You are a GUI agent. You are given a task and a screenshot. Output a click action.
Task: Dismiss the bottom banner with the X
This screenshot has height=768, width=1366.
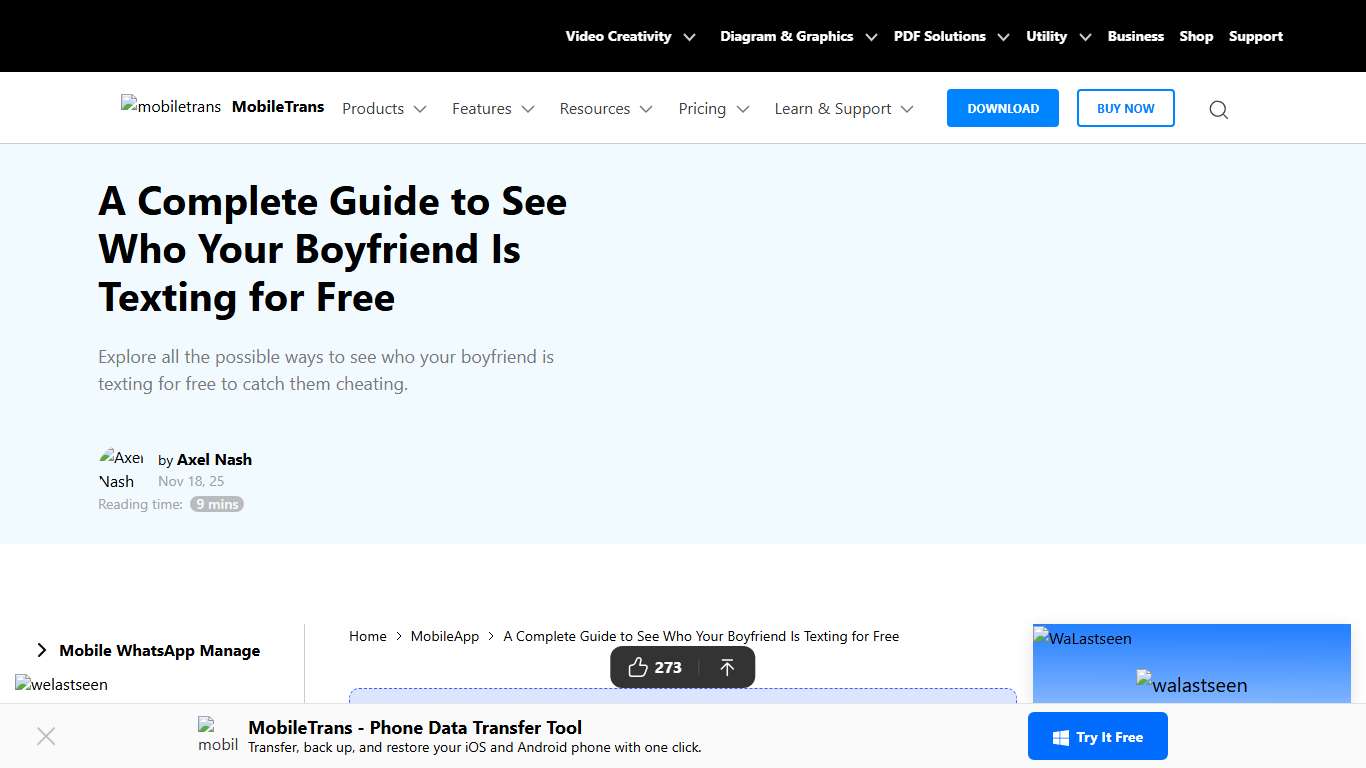[46, 736]
